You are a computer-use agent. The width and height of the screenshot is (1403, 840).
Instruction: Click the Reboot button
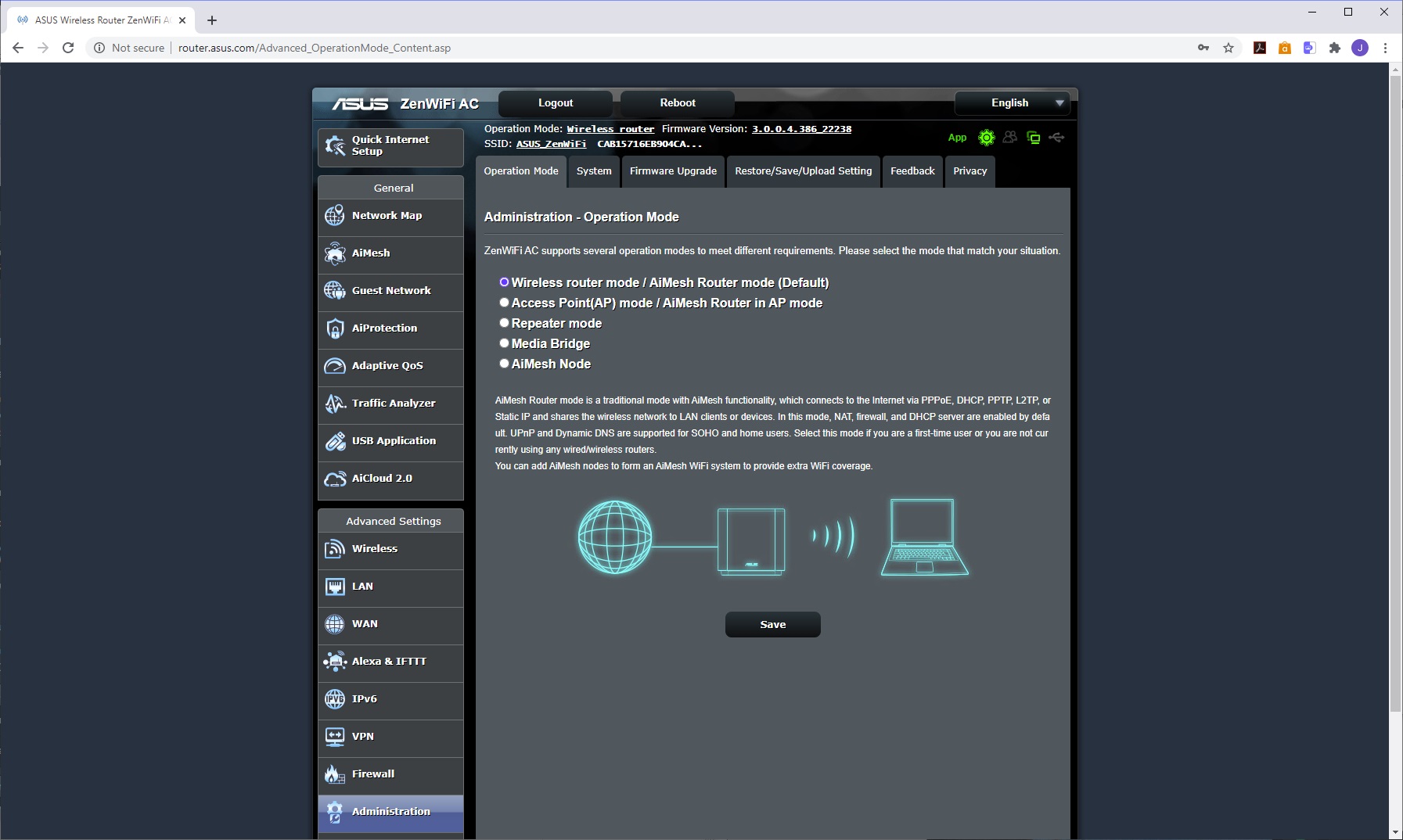678,103
